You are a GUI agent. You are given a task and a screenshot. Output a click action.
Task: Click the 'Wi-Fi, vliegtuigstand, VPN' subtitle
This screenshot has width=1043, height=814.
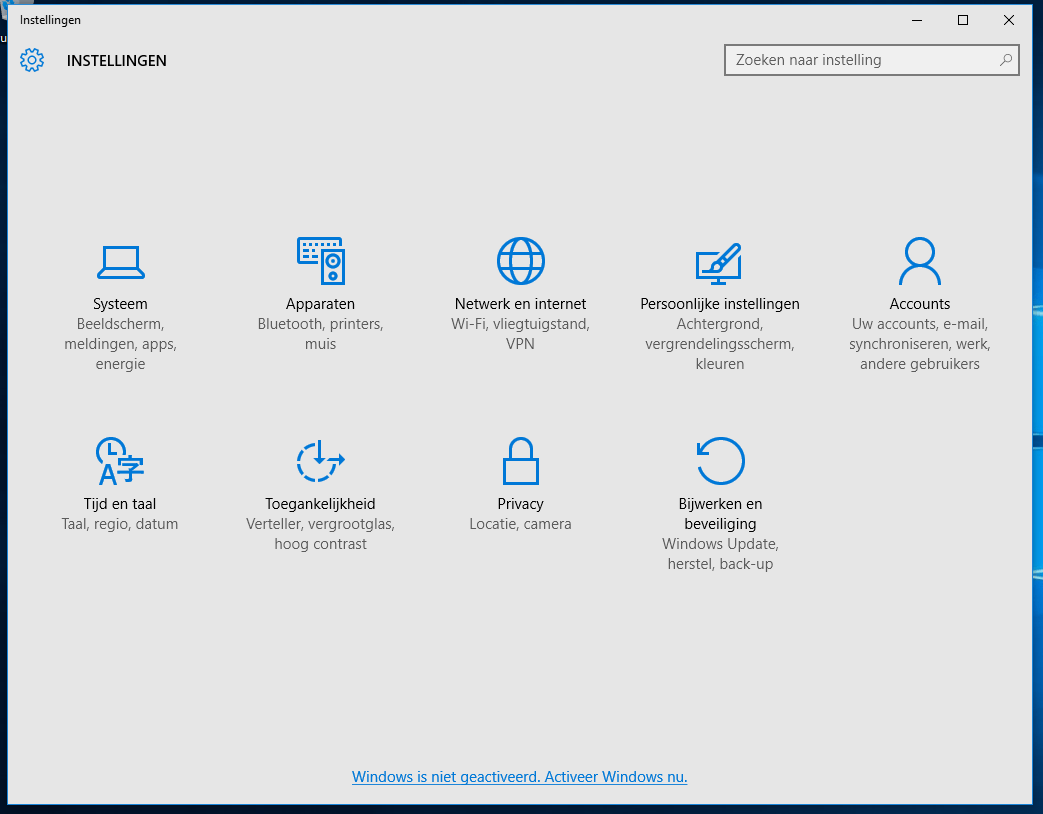[520, 333]
